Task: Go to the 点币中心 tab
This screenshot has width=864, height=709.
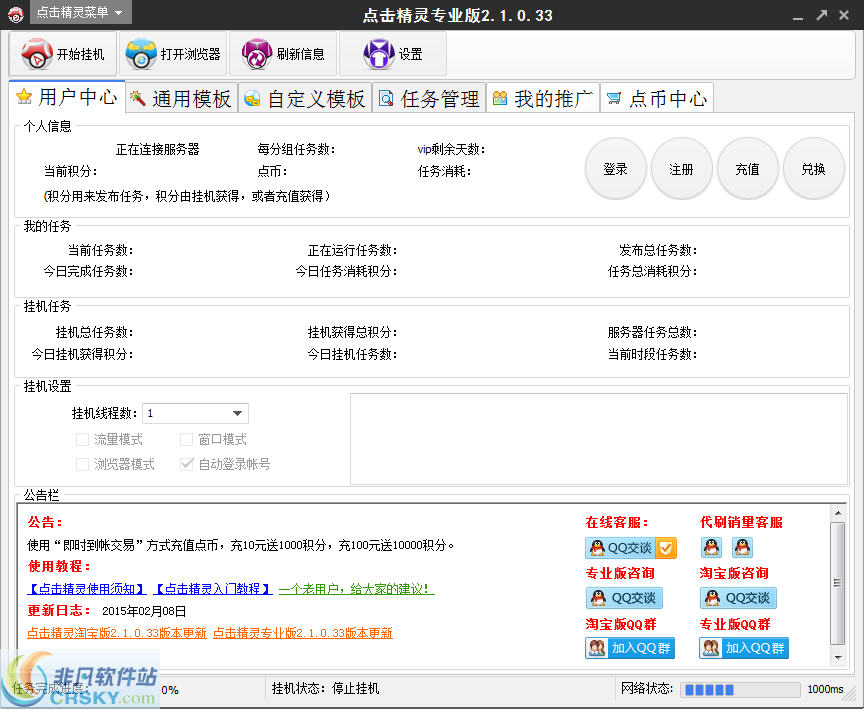Action: 657,99
